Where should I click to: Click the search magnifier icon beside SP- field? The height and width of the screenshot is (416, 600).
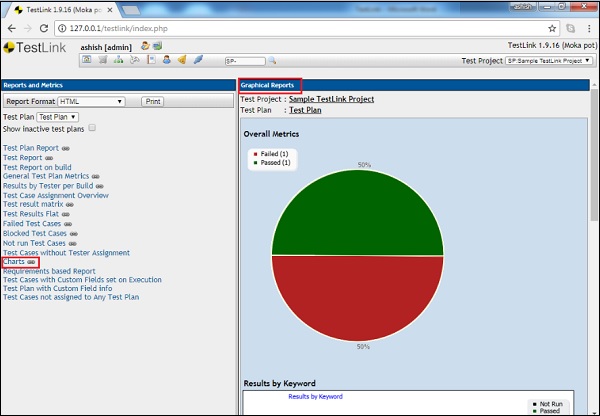tap(271, 61)
